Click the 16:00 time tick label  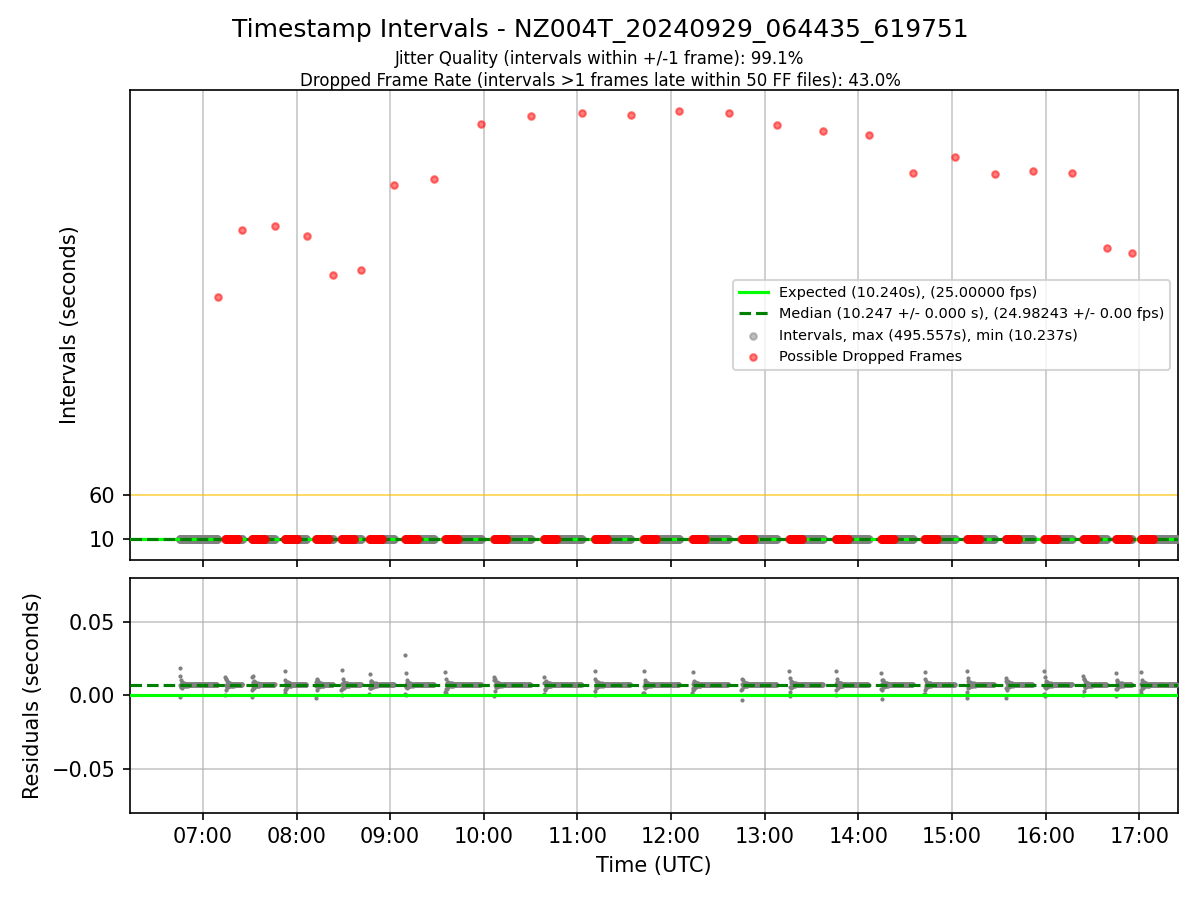(x=1046, y=835)
